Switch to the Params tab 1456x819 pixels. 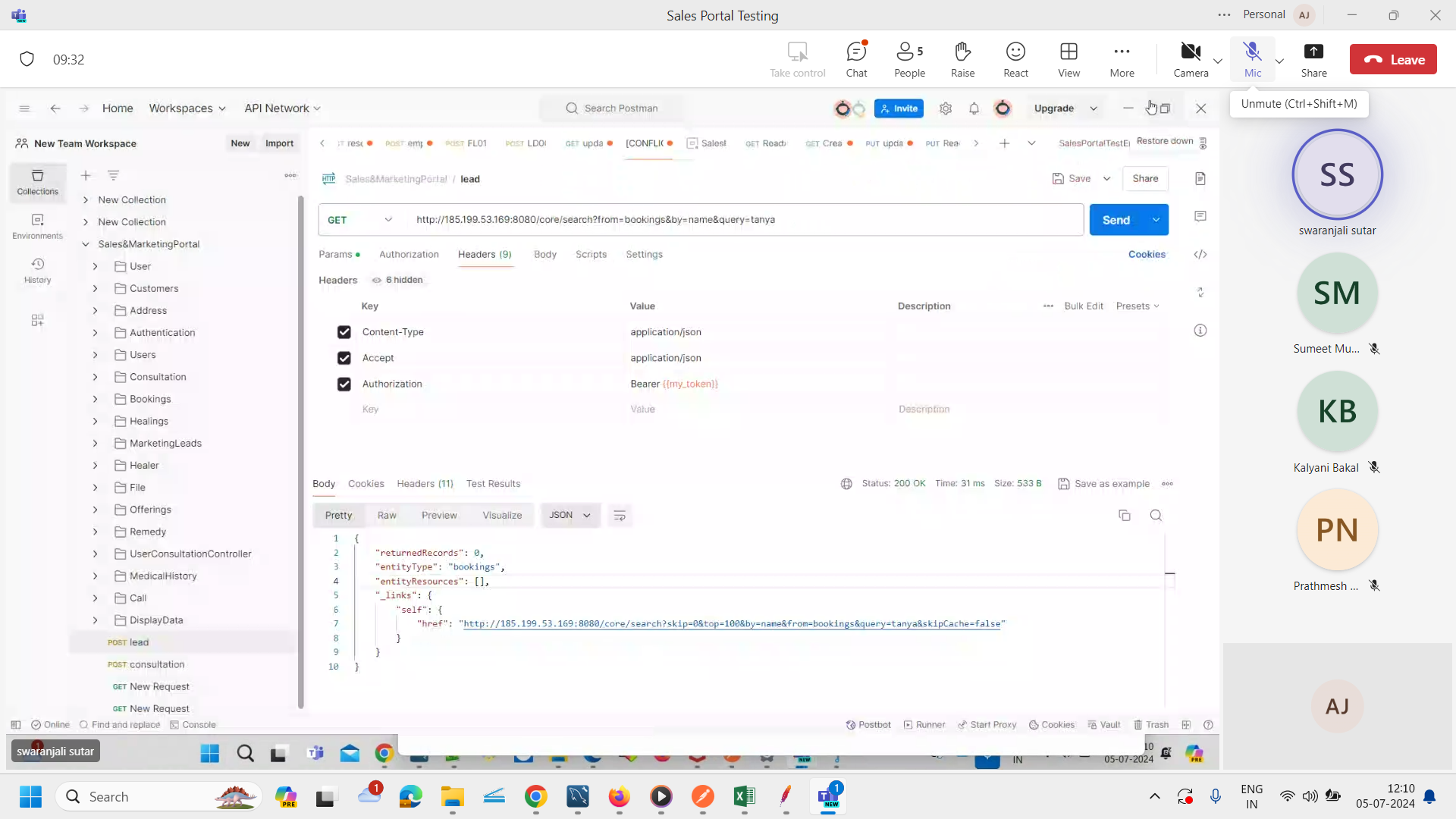click(x=339, y=255)
